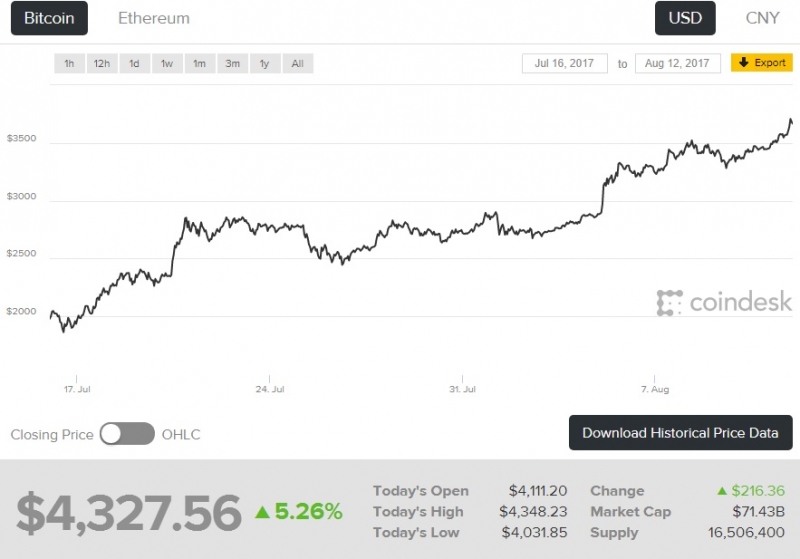Select the 1m time range
800x559 pixels.
(x=200, y=64)
